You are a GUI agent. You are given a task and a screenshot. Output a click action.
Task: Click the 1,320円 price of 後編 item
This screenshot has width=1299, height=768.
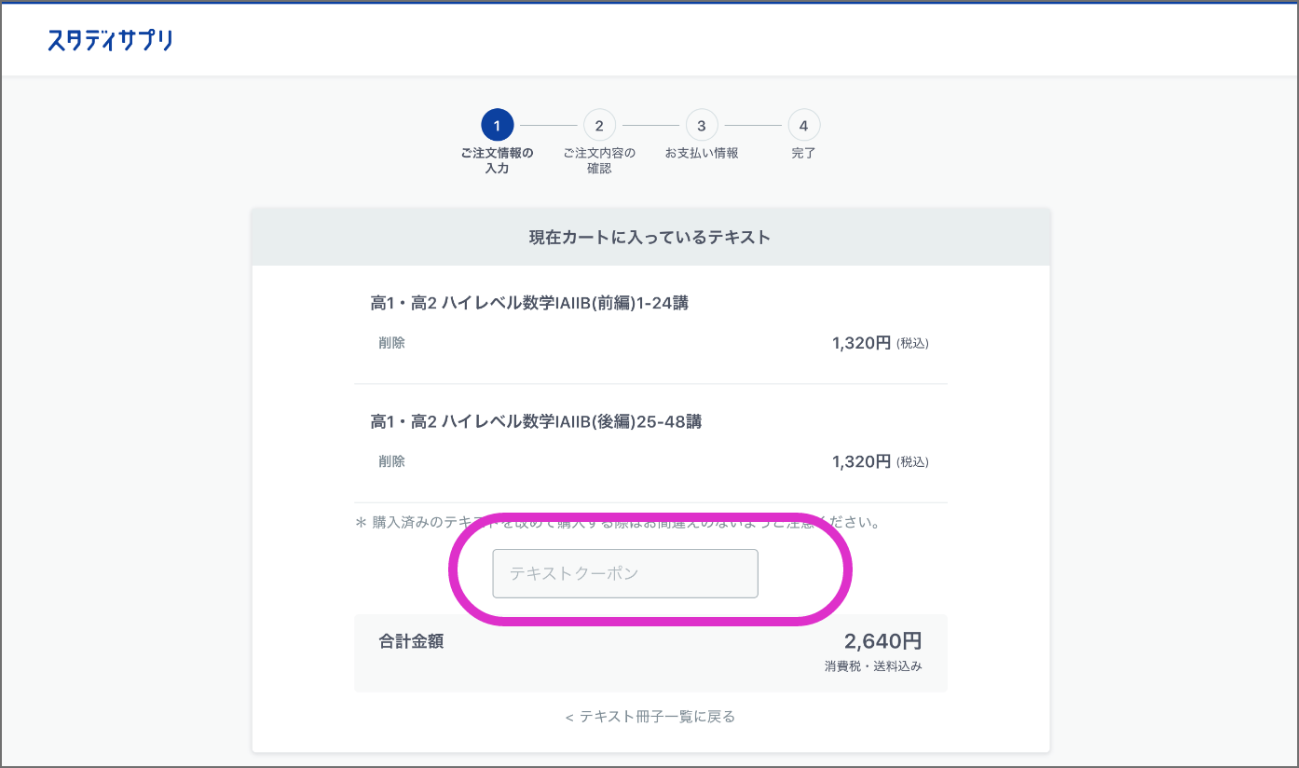pos(861,462)
